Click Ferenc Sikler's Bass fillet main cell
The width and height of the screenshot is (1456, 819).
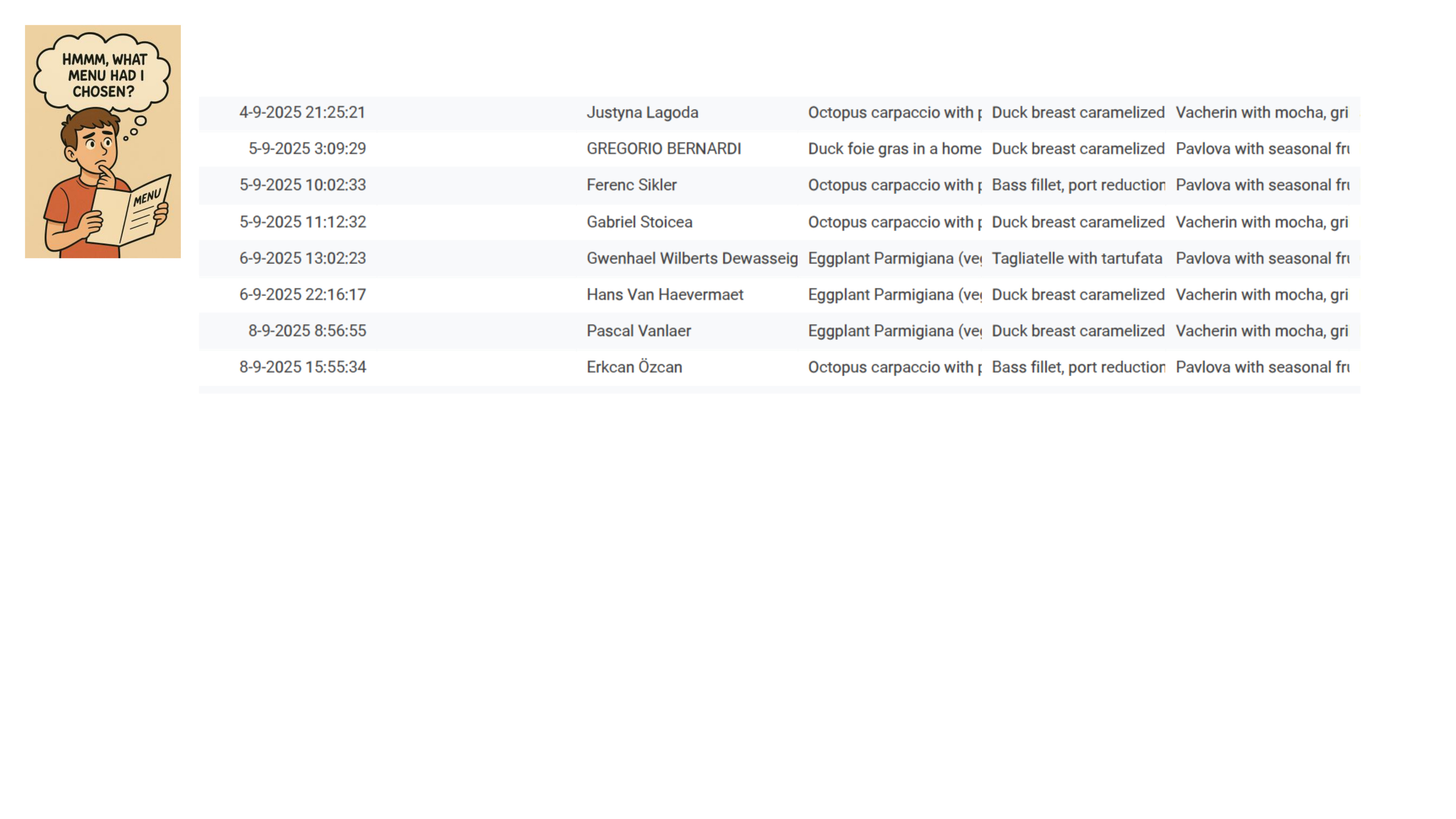click(1078, 185)
